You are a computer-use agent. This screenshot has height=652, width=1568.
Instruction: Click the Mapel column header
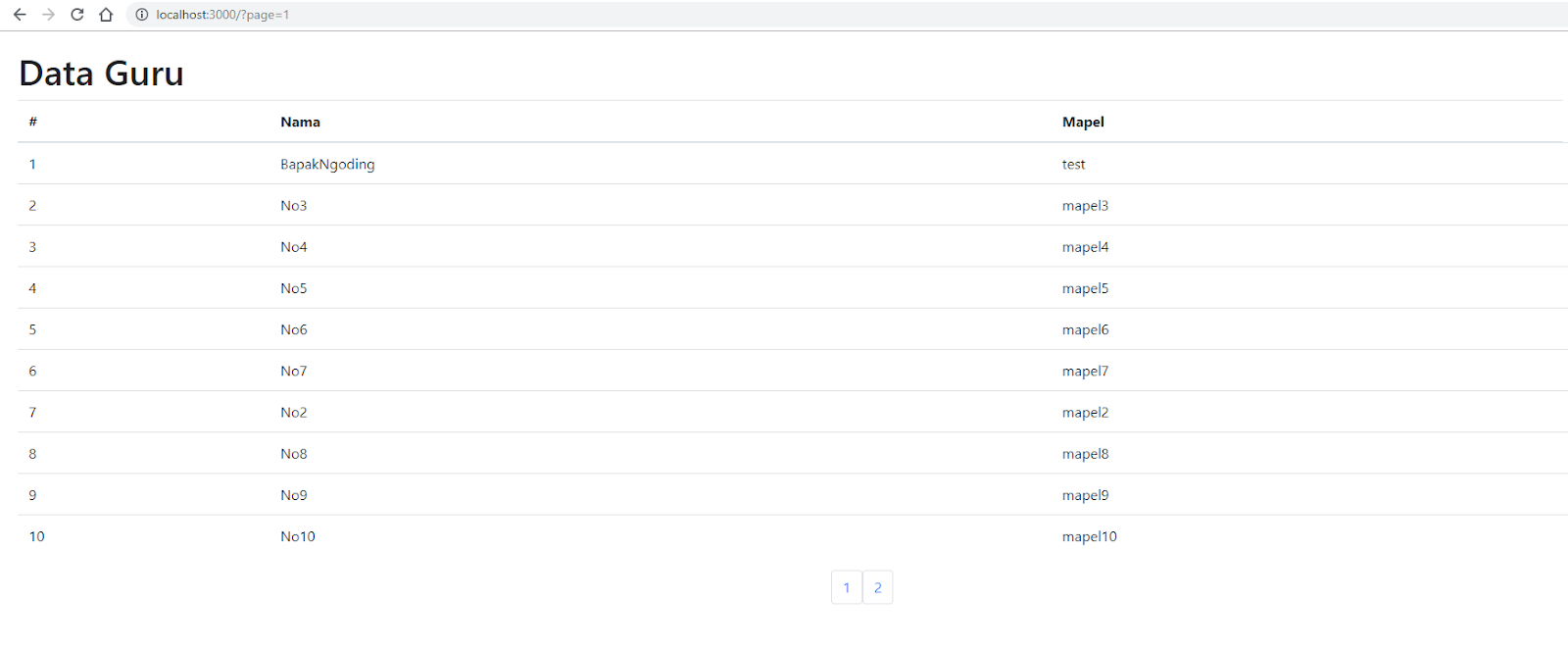1083,122
